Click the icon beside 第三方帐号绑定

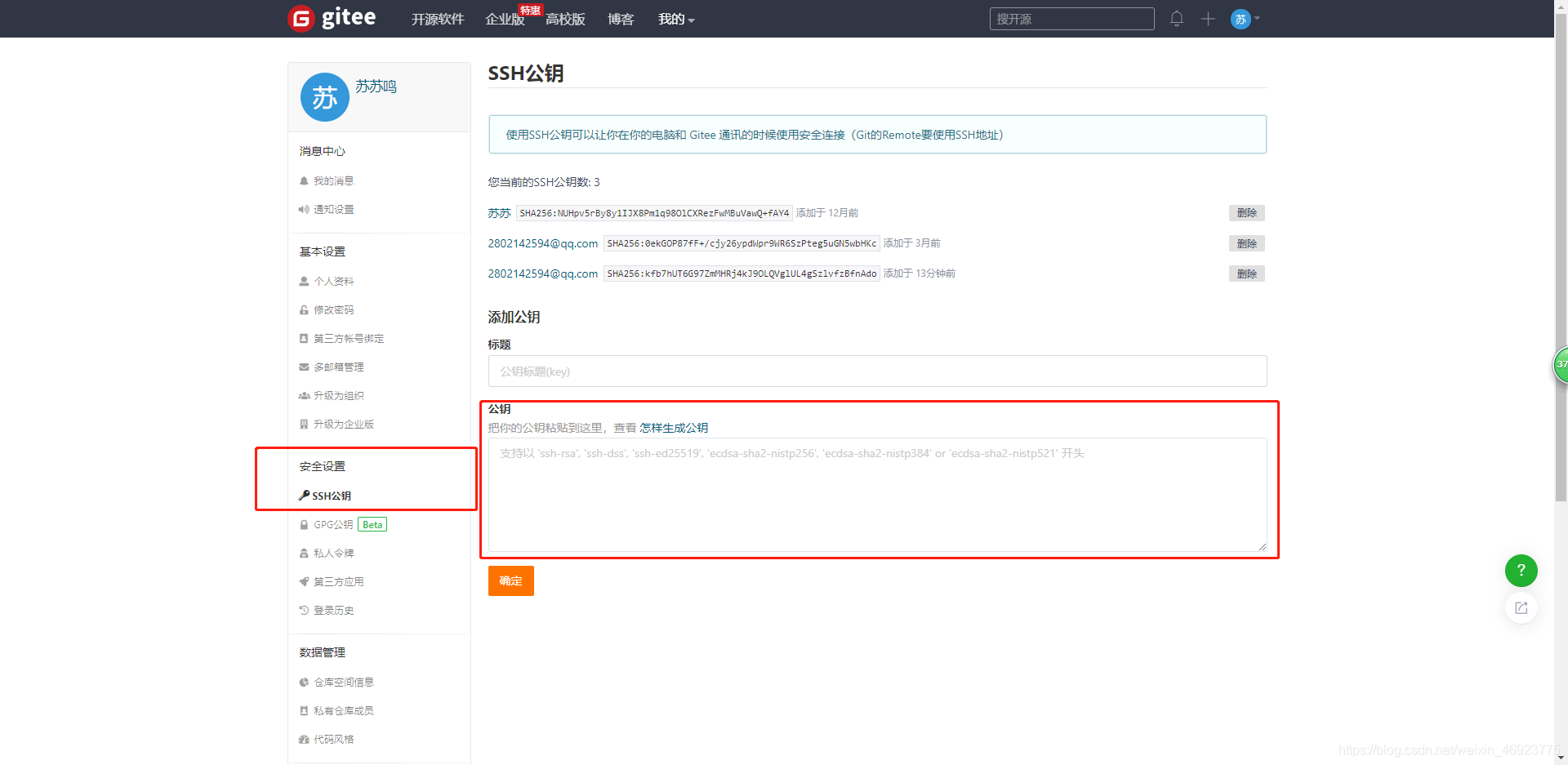click(x=304, y=338)
